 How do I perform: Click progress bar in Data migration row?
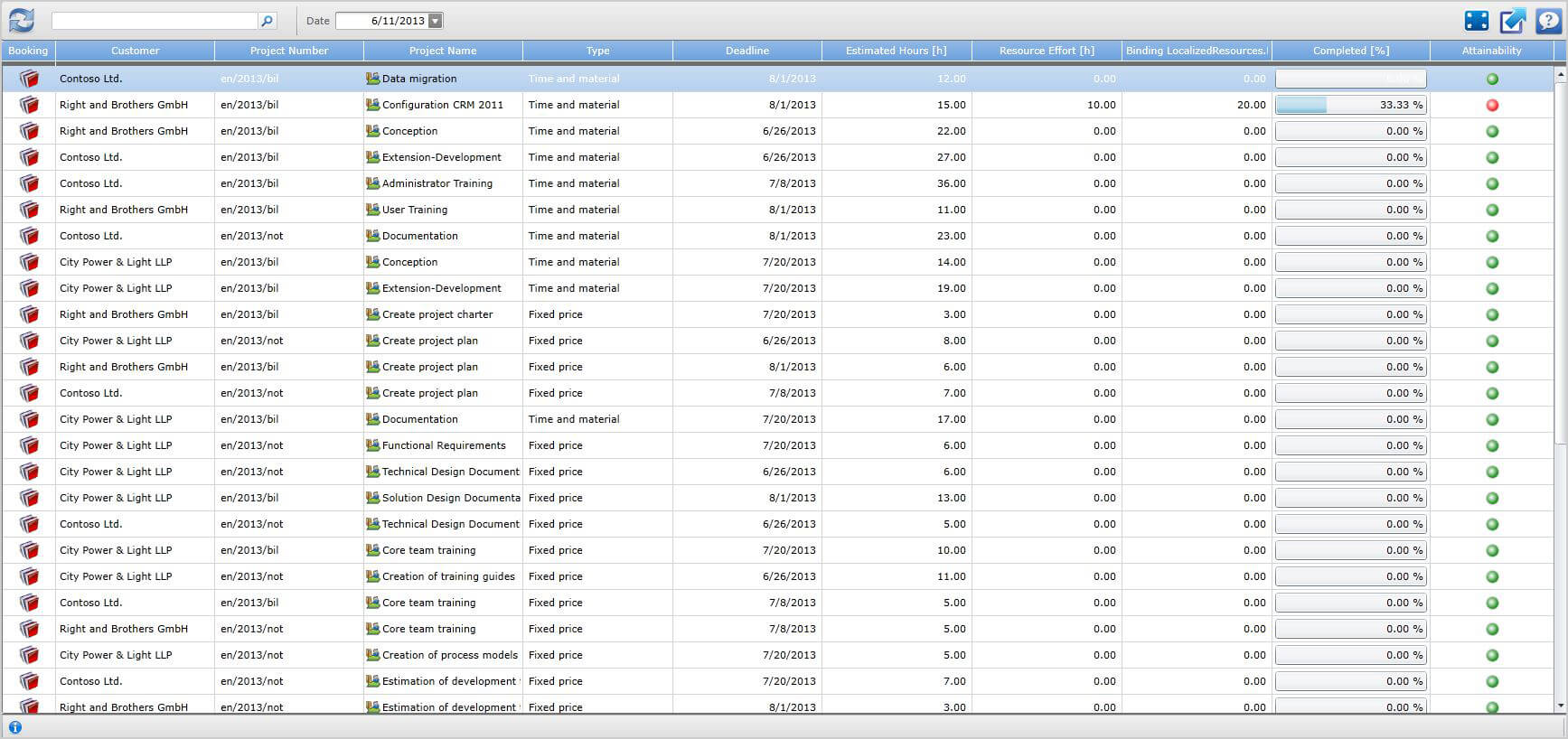pos(1351,79)
